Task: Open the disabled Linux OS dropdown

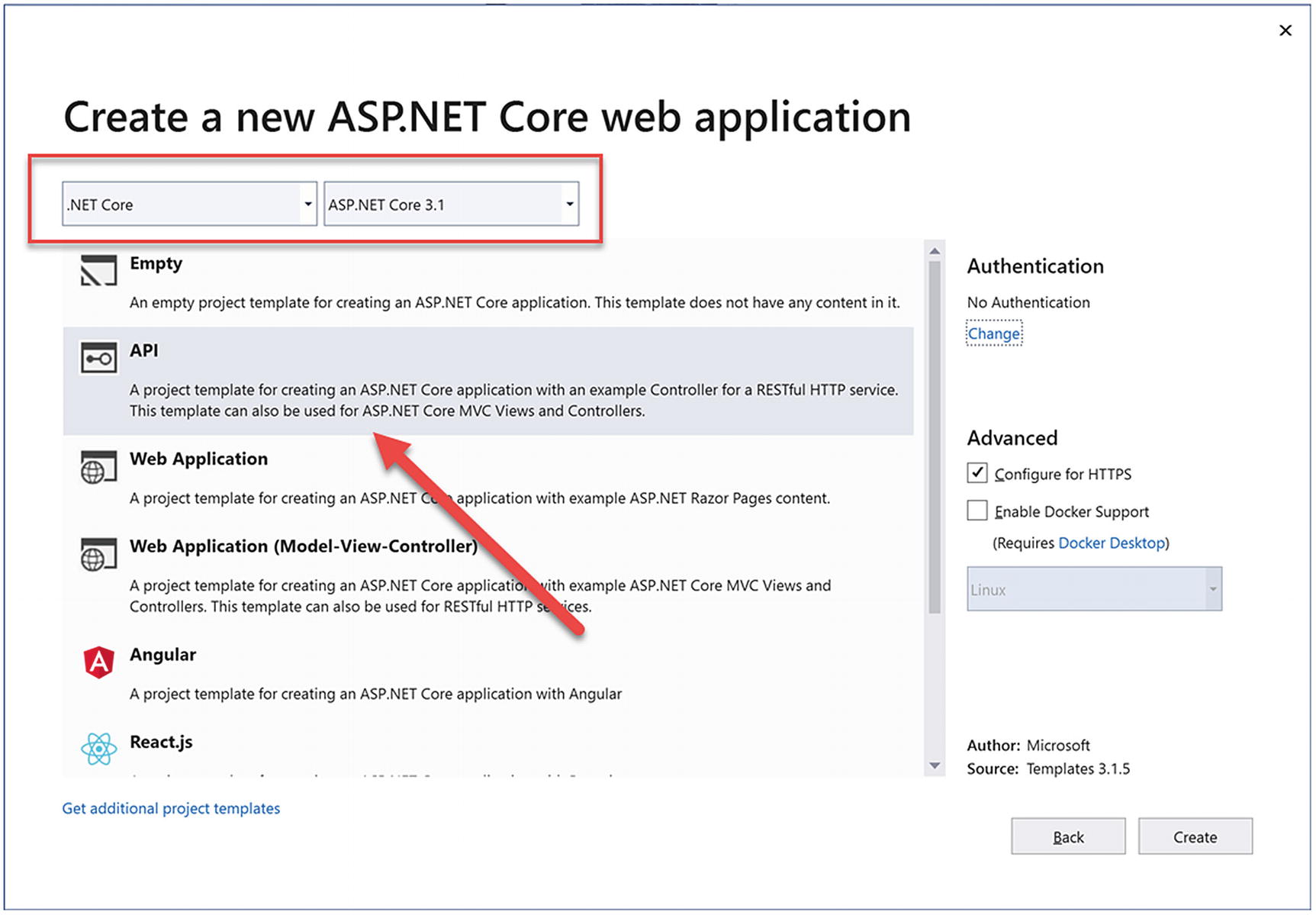Action: click(1095, 589)
